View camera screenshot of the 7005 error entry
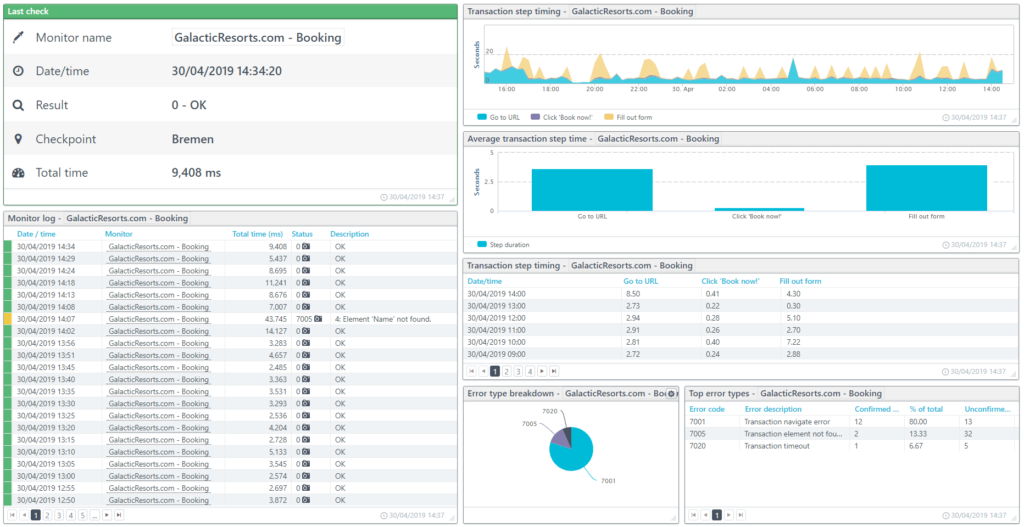The height and width of the screenshot is (527, 1024). tap(318, 319)
